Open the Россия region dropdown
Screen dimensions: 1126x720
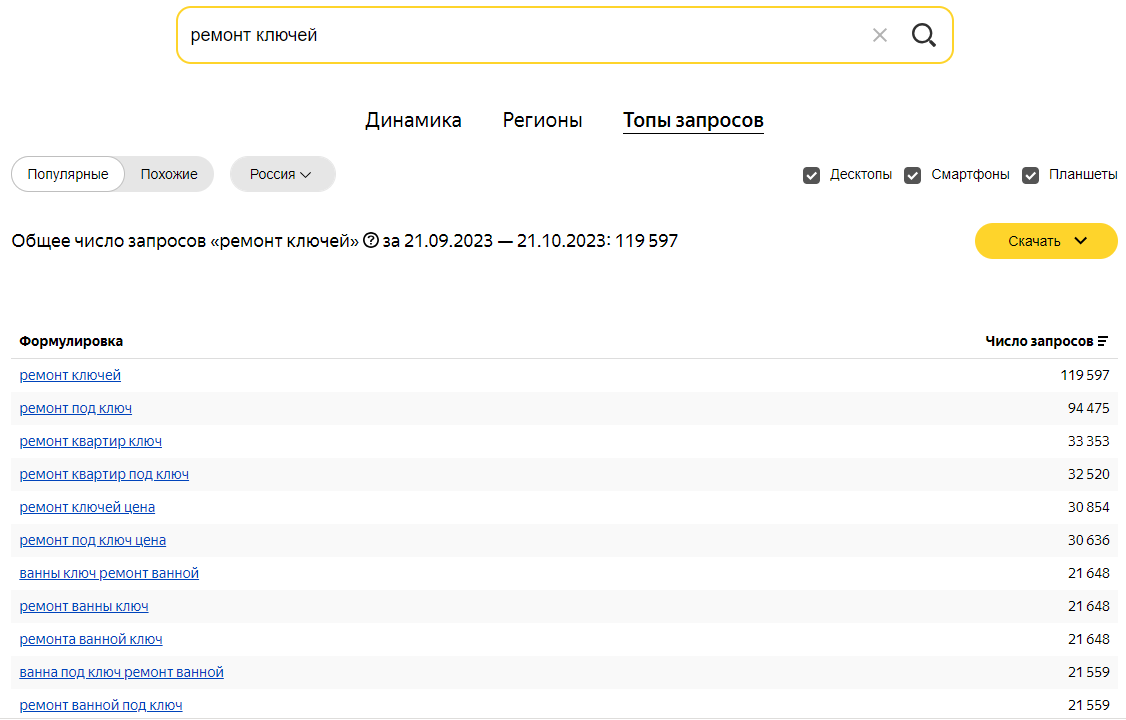coord(282,174)
